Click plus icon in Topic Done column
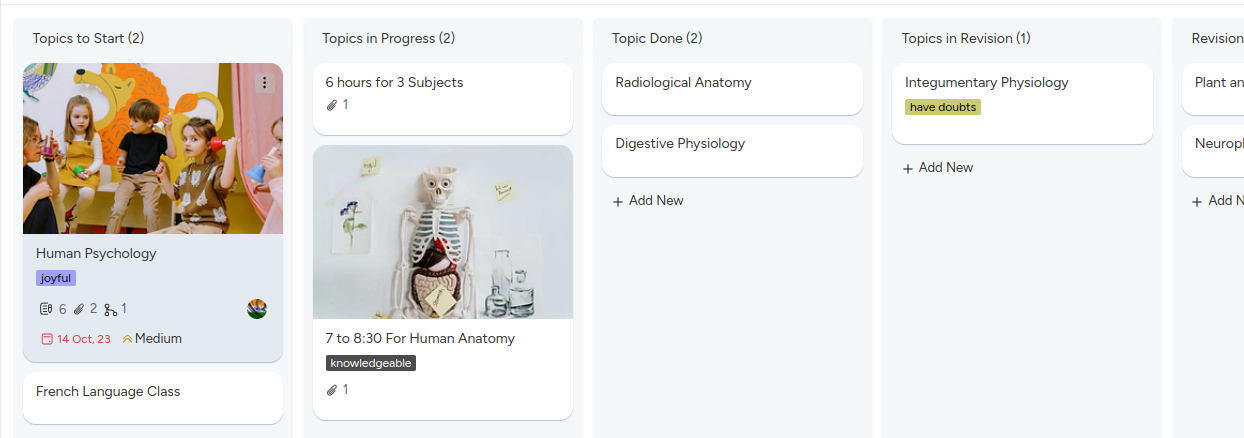The image size is (1244, 438). 618,201
